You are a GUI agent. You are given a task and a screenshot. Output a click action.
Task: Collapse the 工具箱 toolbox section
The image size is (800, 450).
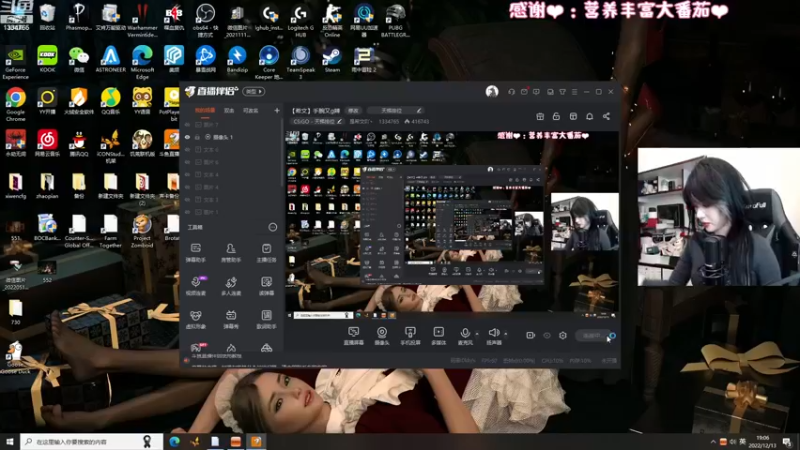pos(272,227)
